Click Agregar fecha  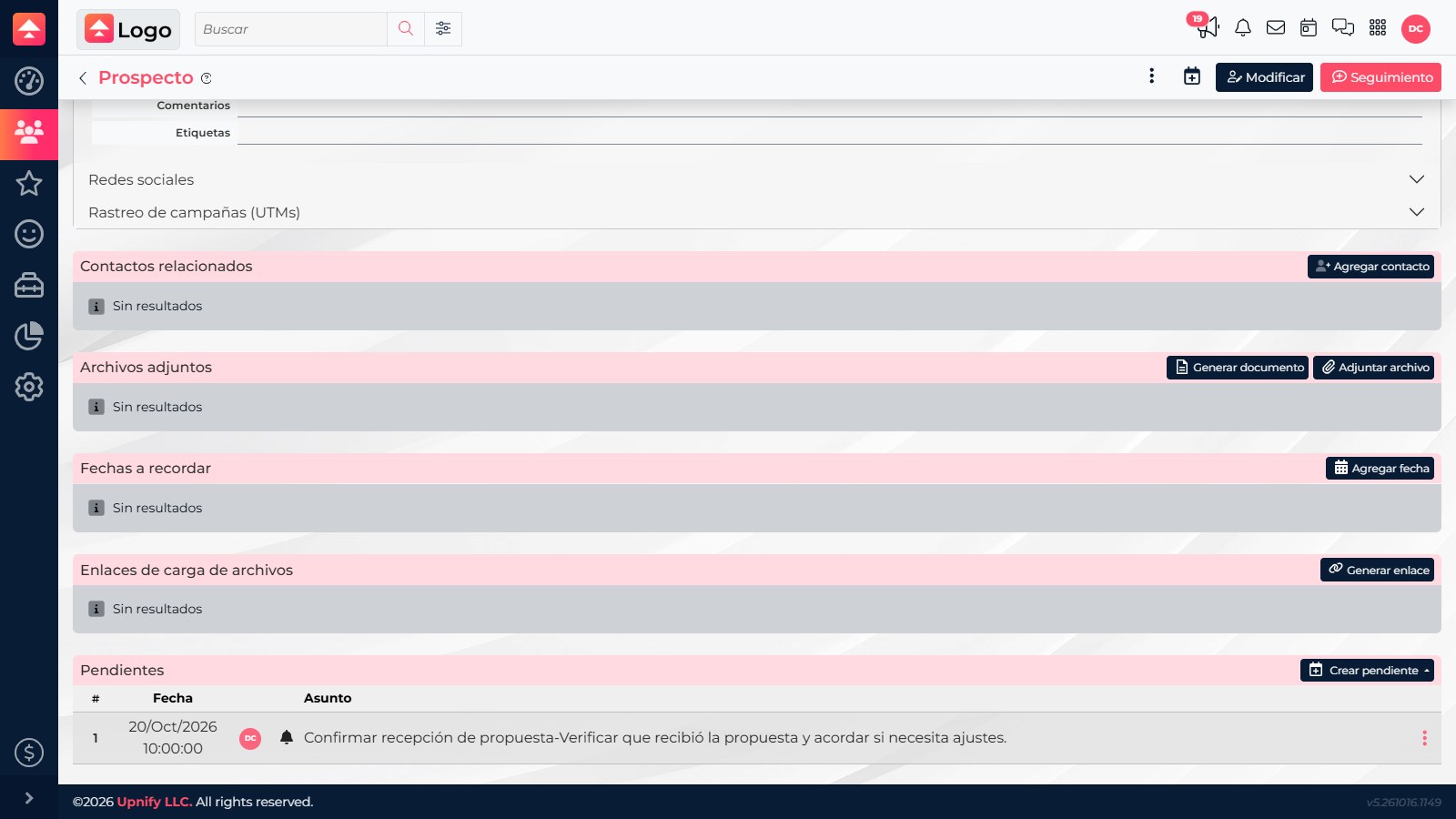click(x=1380, y=469)
